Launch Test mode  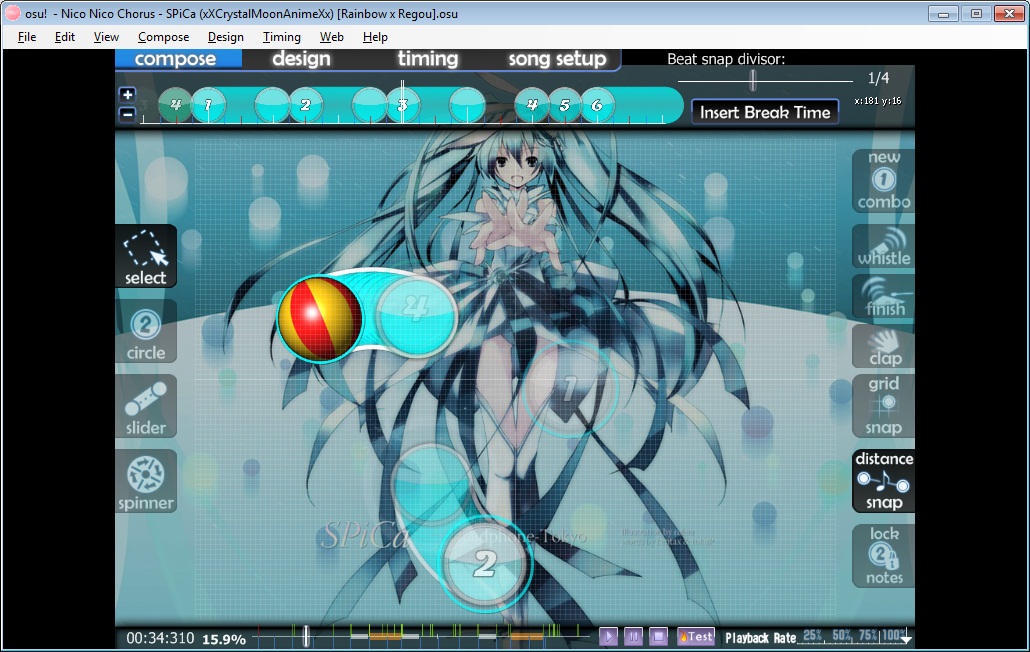696,636
